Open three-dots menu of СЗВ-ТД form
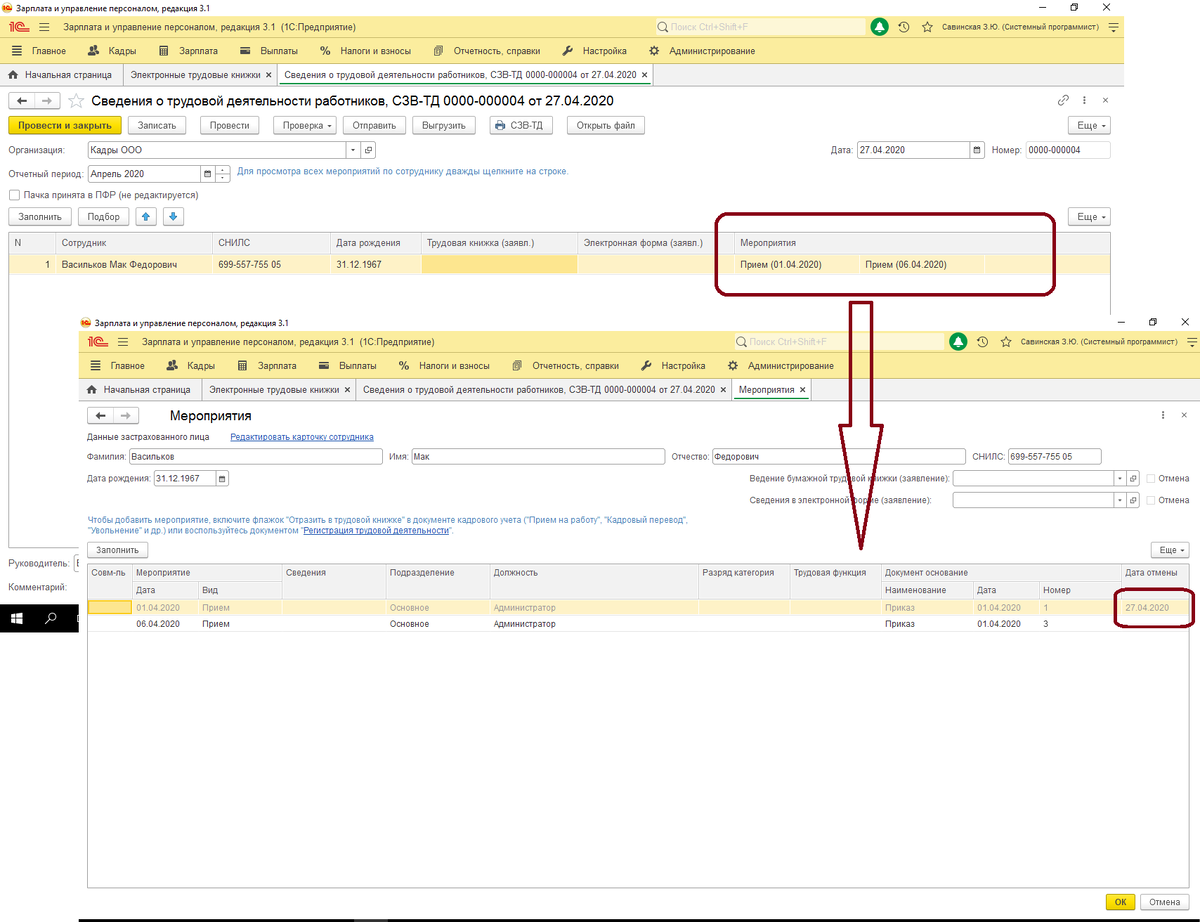The width and height of the screenshot is (1200, 922). (1084, 101)
